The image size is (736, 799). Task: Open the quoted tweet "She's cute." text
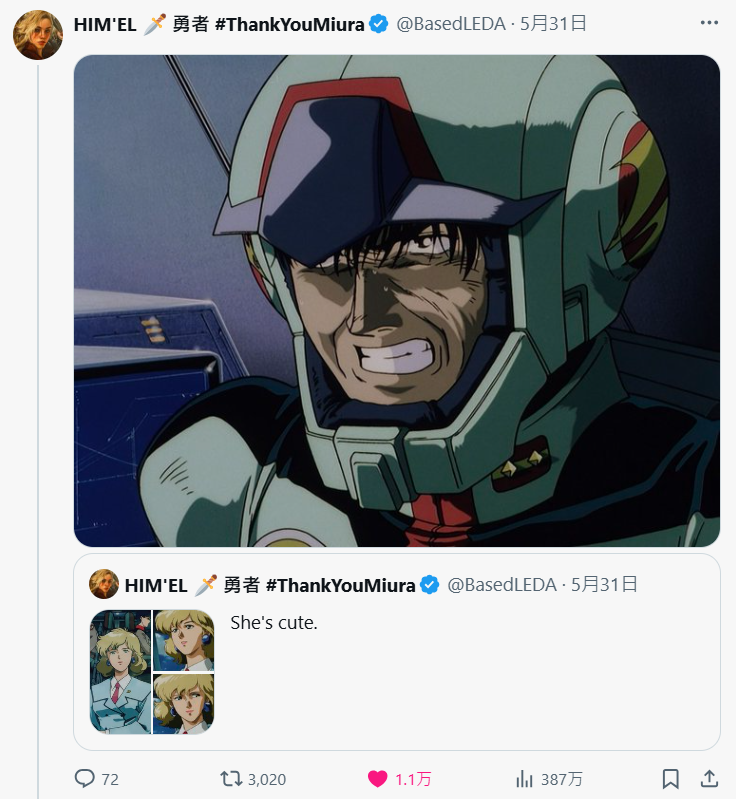coord(273,622)
